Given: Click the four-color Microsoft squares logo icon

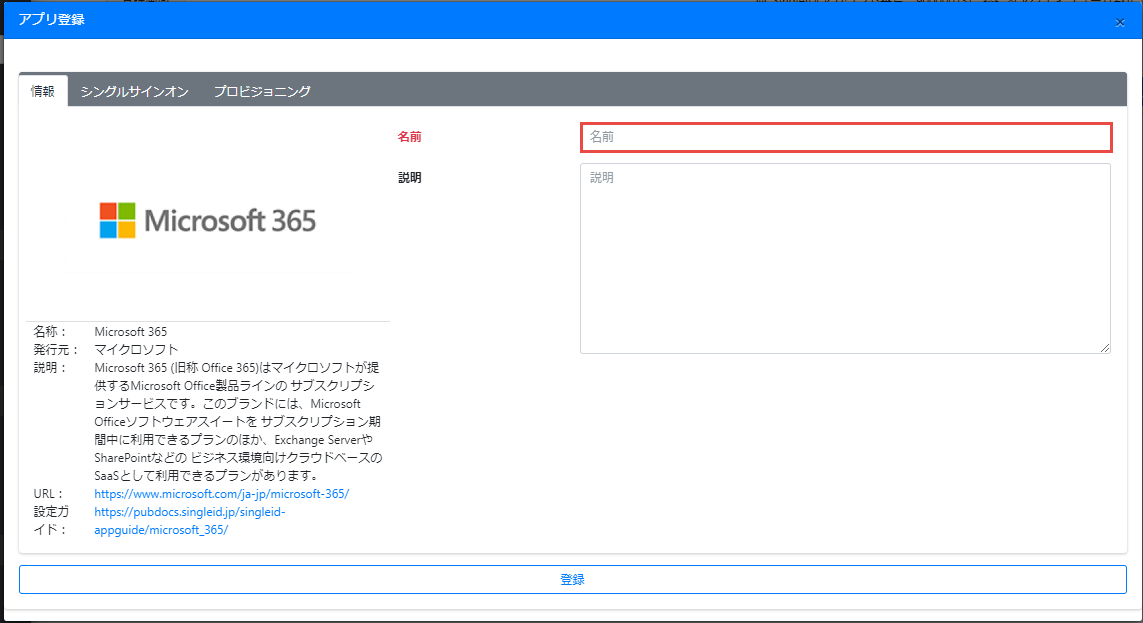Looking at the screenshot, I should tap(117, 221).
